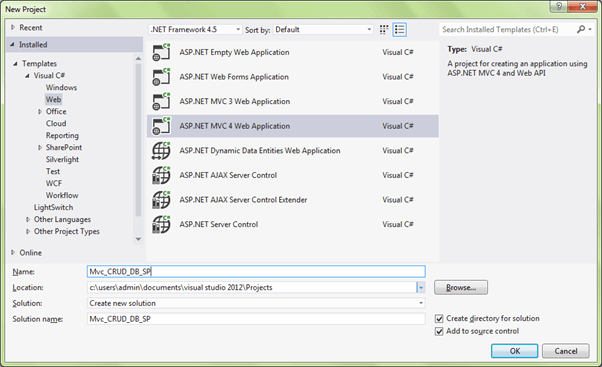The width and height of the screenshot is (602, 367).
Task: Select the LightSwitch template category
Action: pos(53,207)
